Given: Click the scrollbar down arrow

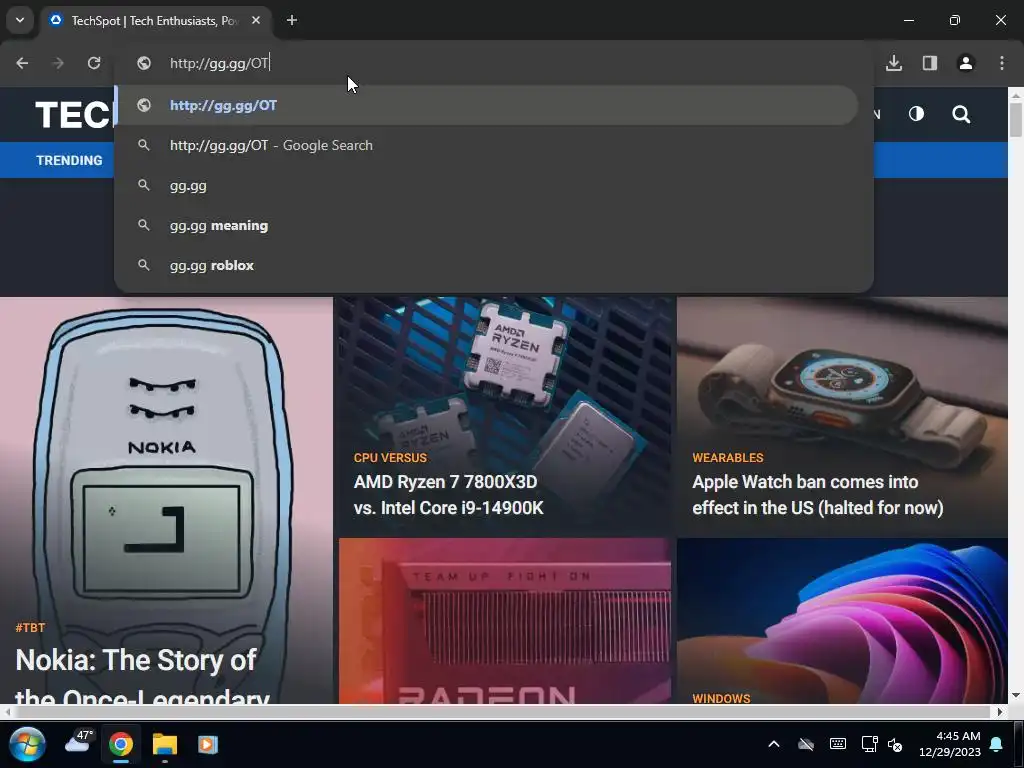Looking at the screenshot, I should click(x=1016, y=696).
